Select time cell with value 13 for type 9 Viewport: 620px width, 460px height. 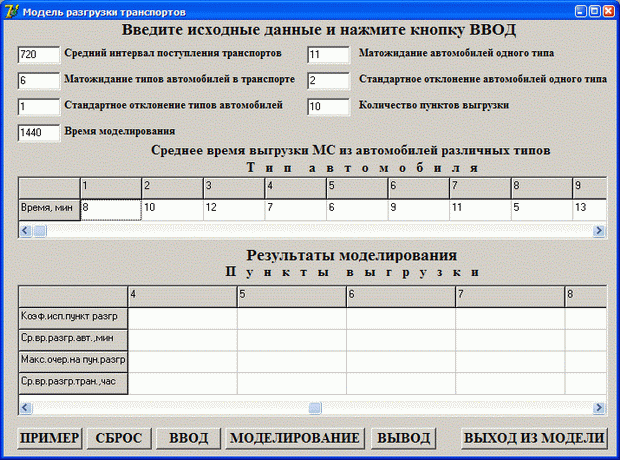(590, 210)
